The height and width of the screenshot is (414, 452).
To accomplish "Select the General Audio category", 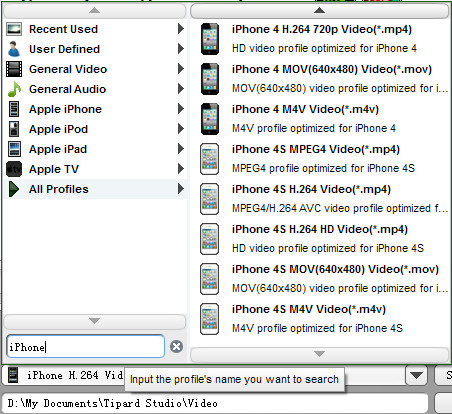I will click(x=95, y=89).
